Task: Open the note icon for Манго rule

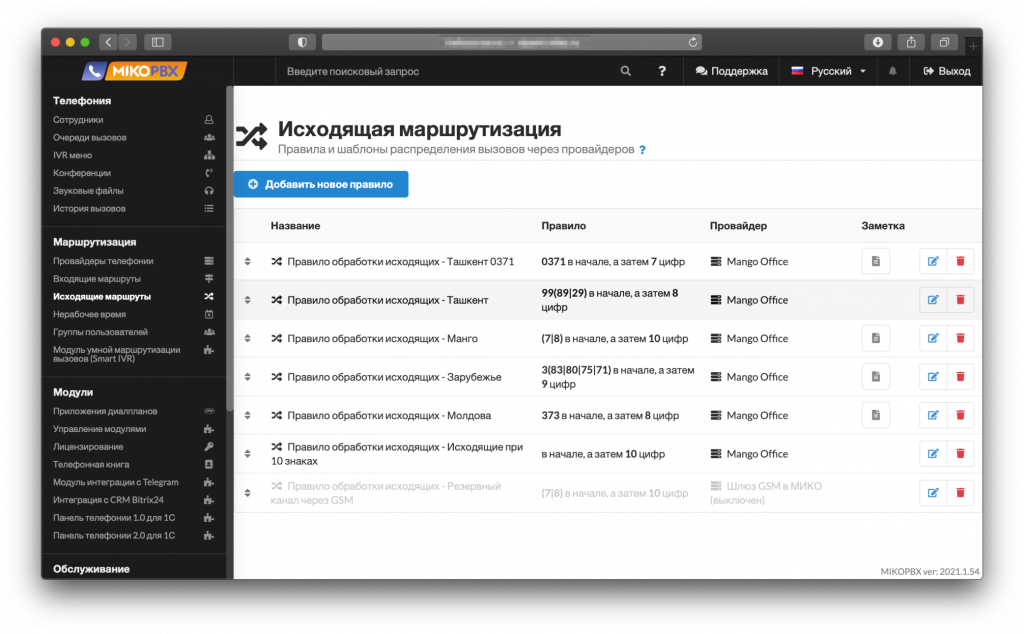Action: coord(875,339)
